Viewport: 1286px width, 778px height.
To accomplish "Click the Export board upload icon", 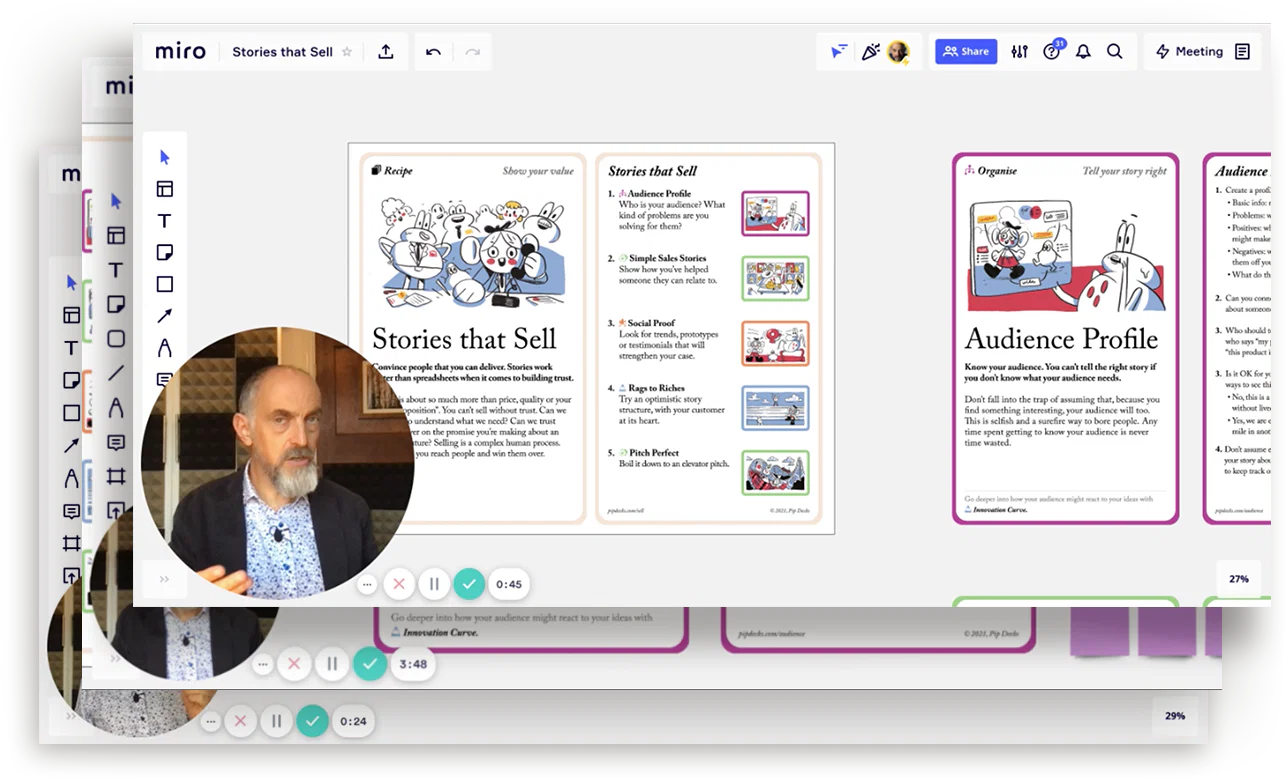I will coord(386,52).
